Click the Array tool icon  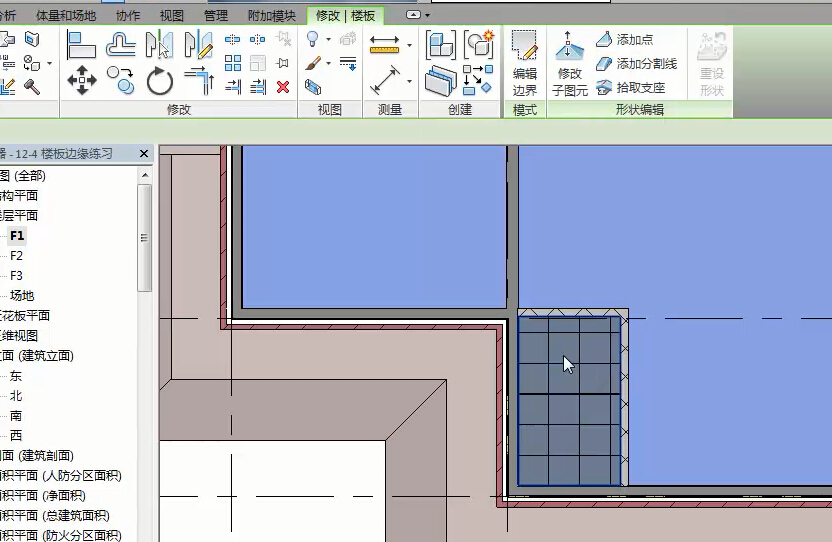[x=233, y=63]
